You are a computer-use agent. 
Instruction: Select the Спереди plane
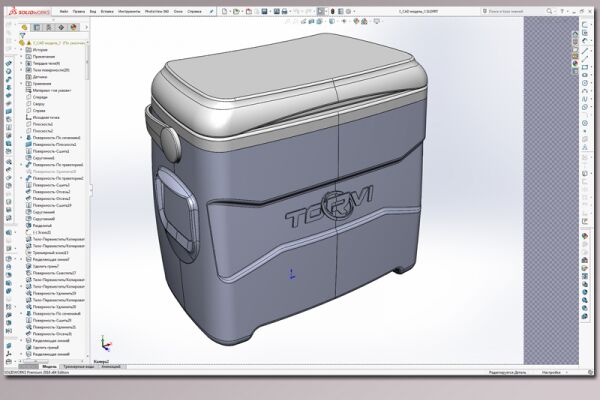click(x=36, y=97)
